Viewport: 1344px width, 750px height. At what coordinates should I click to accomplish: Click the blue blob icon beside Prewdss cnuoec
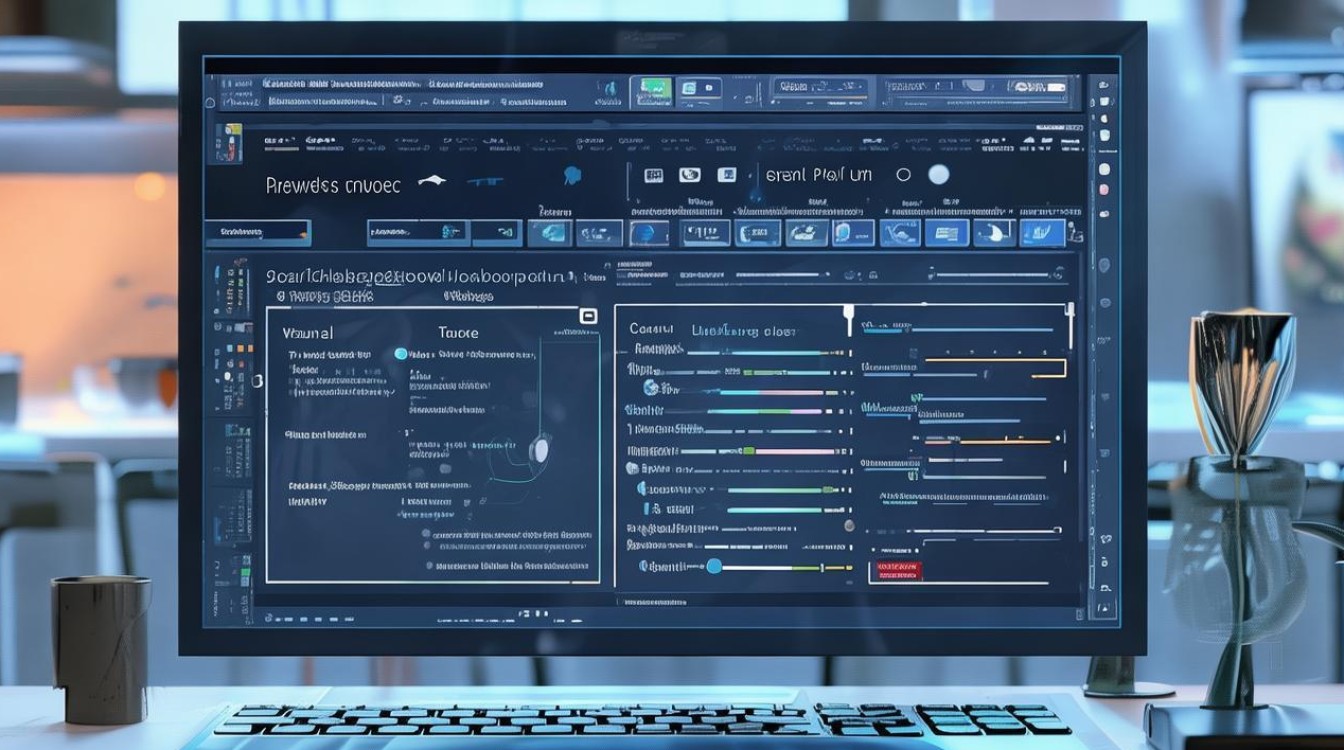(x=572, y=176)
